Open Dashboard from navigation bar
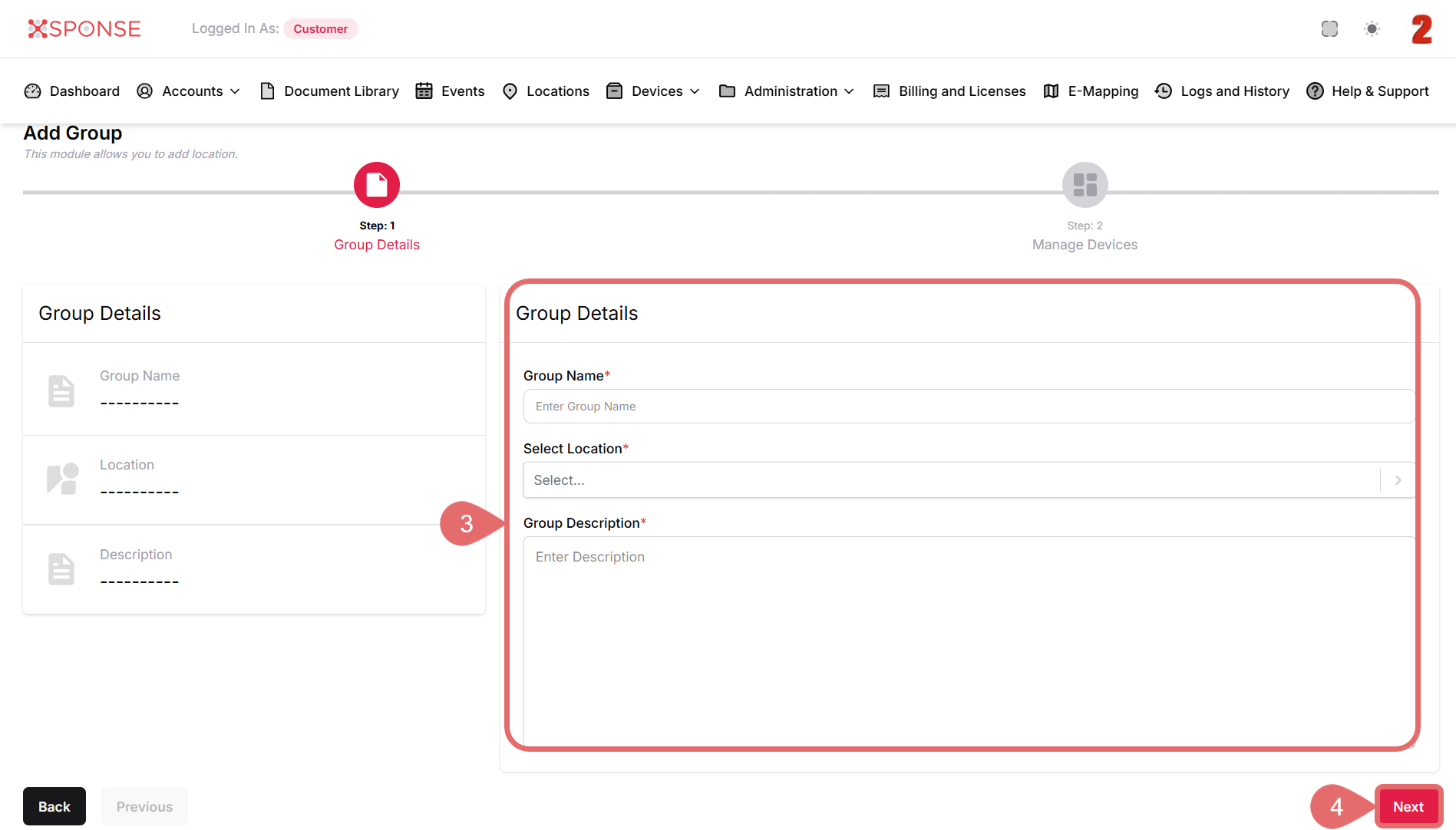The height and width of the screenshot is (830, 1456). [72, 91]
